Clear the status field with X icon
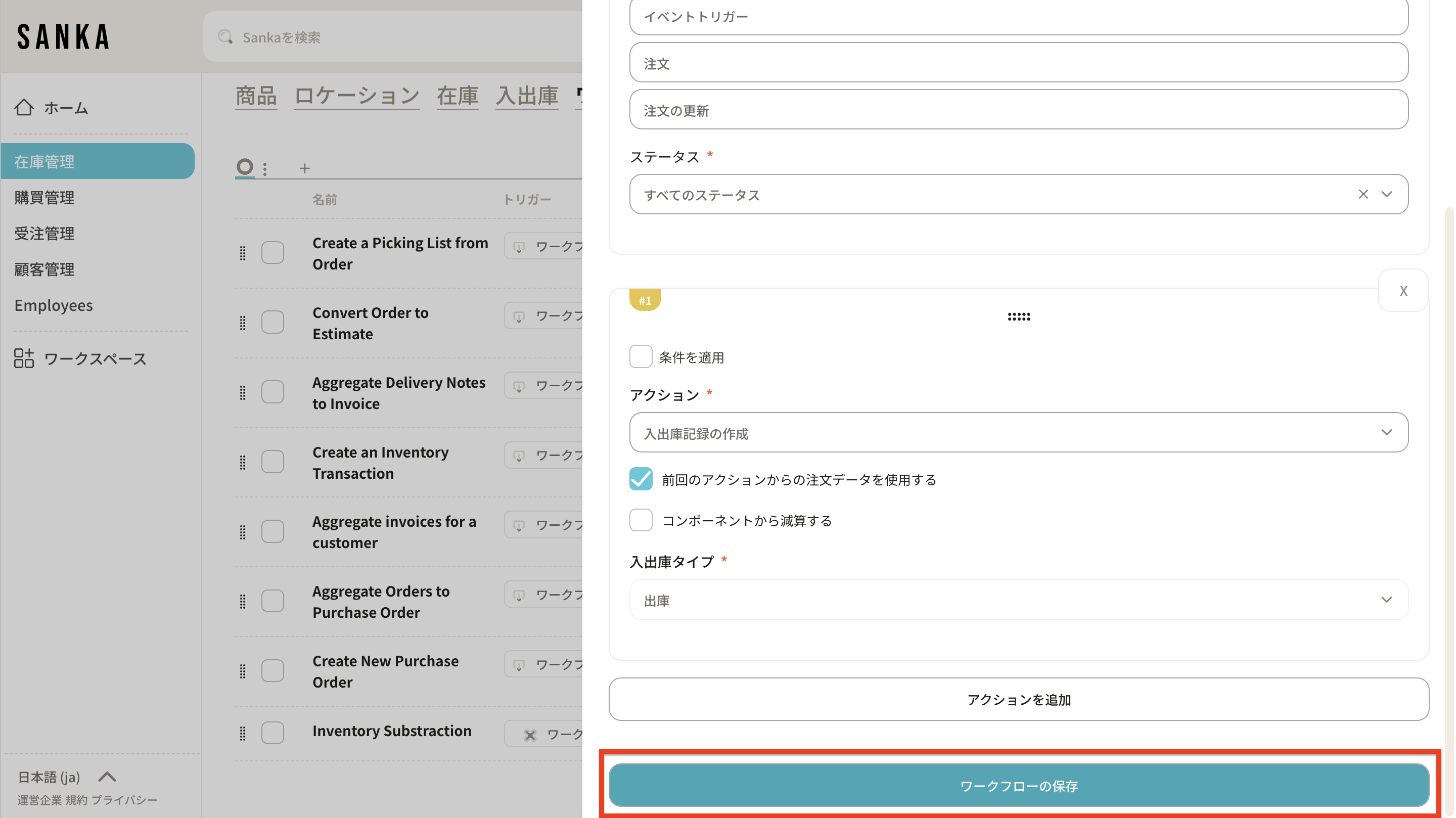Viewport: 1456px width, 818px height. [1363, 195]
